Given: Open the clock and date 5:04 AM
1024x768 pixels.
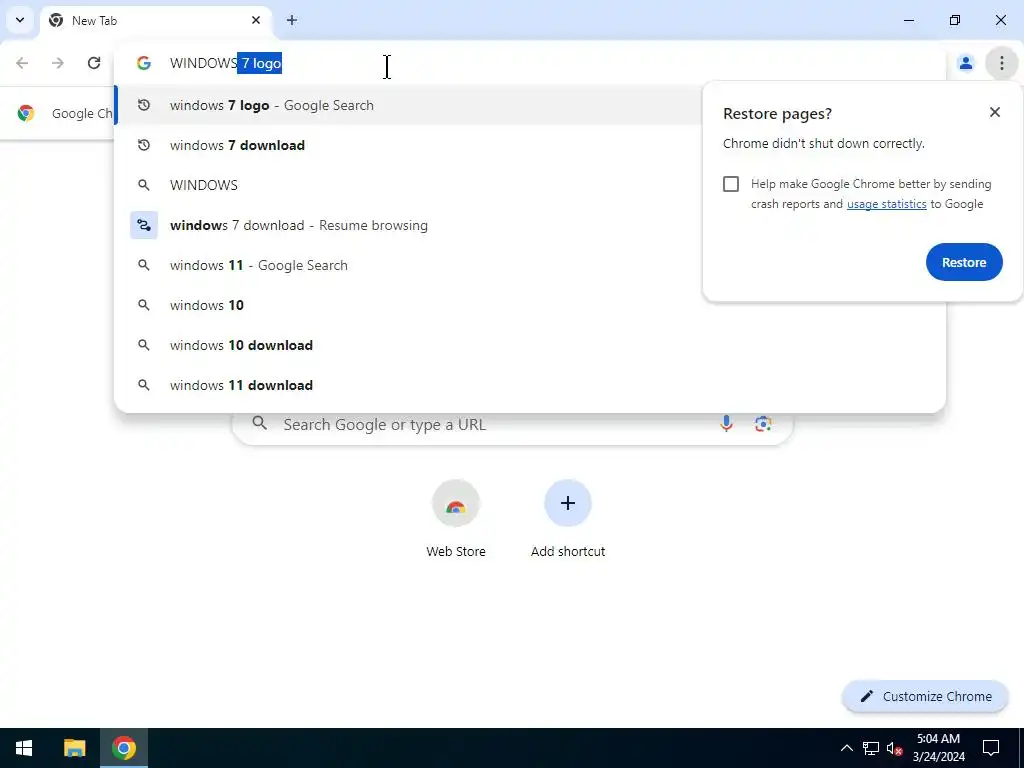Looking at the screenshot, I should (x=938, y=748).
